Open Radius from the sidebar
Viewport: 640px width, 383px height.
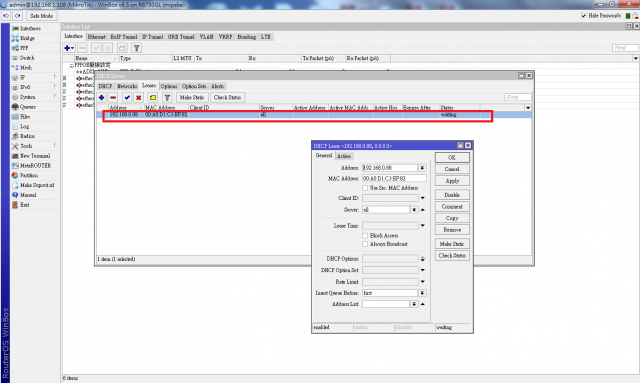[27, 136]
